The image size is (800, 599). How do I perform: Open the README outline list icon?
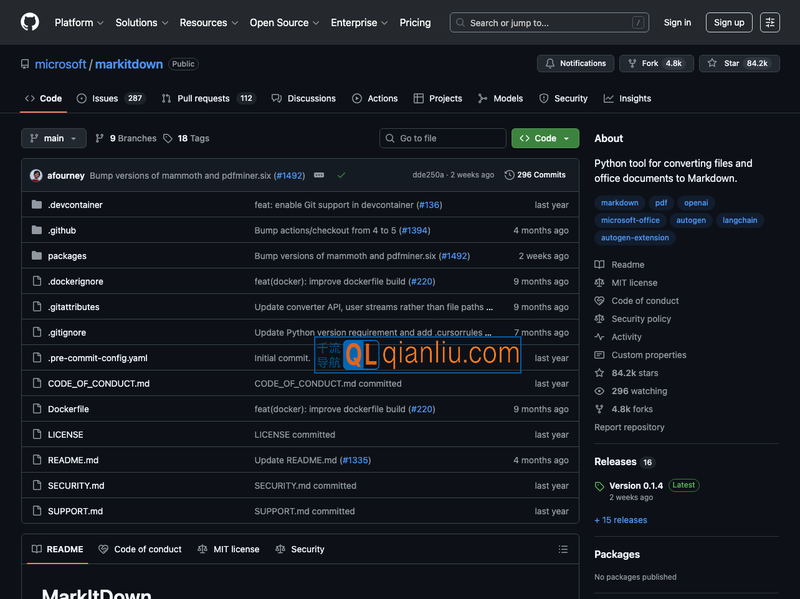point(563,549)
